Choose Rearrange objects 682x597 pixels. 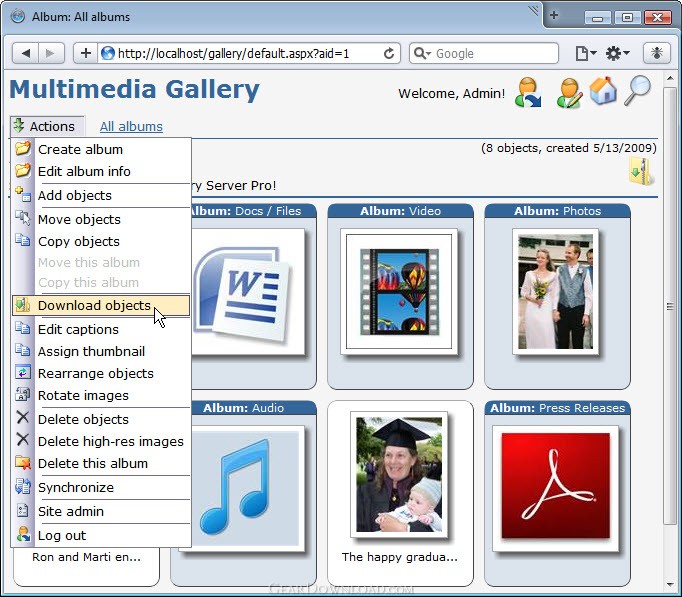pyautogui.click(x=101, y=374)
